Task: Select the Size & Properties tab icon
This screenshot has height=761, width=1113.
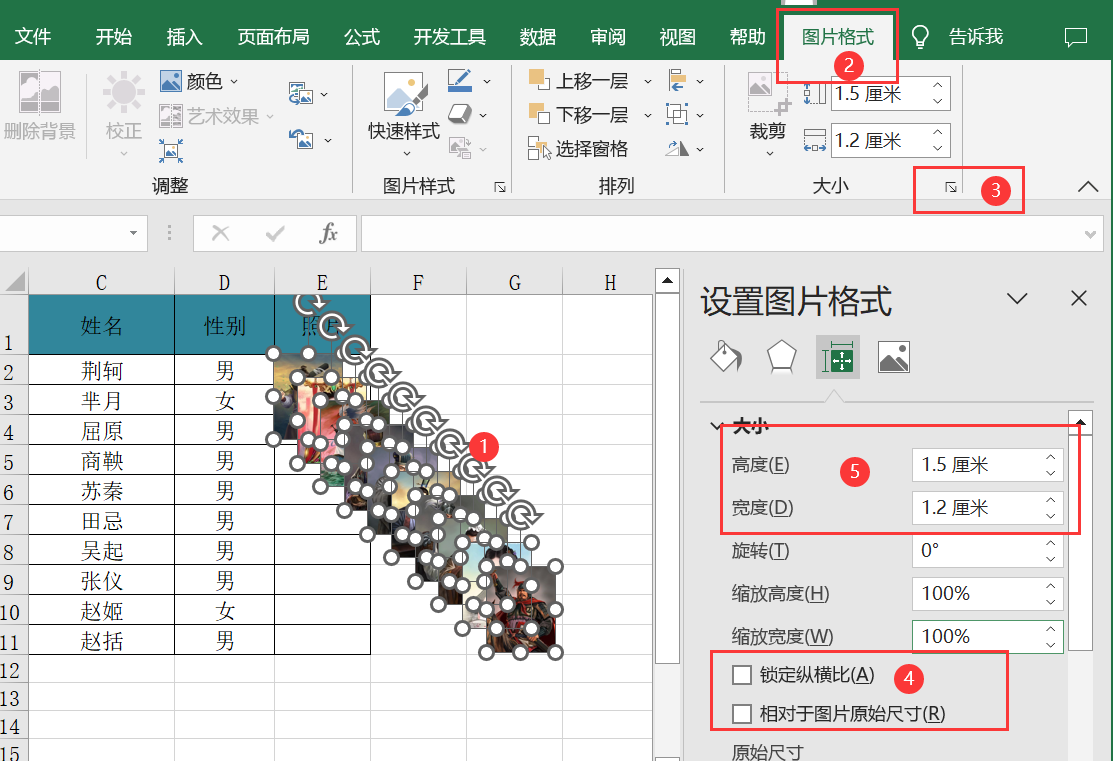Action: (838, 356)
